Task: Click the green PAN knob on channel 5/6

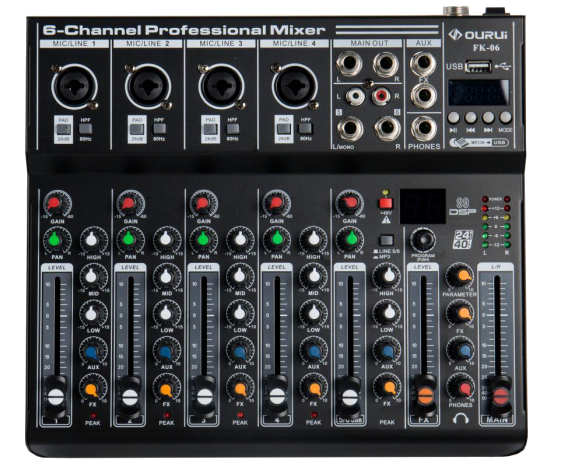Action: pyautogui.click(x=350, y=239)
